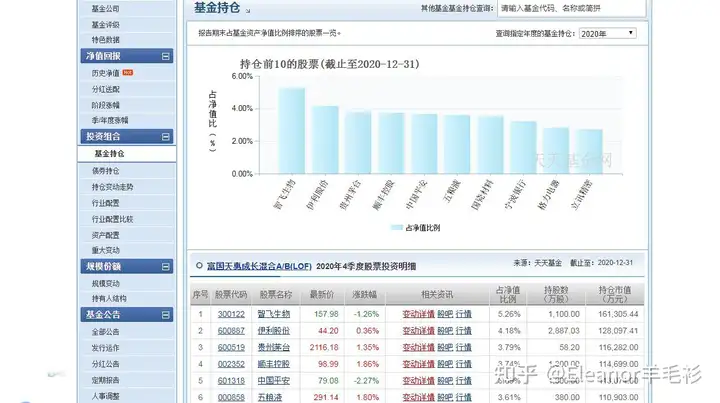Open 分红送配 in the sidebar
The image size is (720, 403).
pos(105,90)
